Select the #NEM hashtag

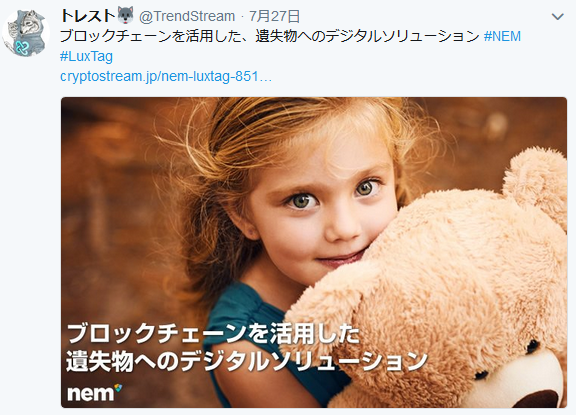click(502, 36)
